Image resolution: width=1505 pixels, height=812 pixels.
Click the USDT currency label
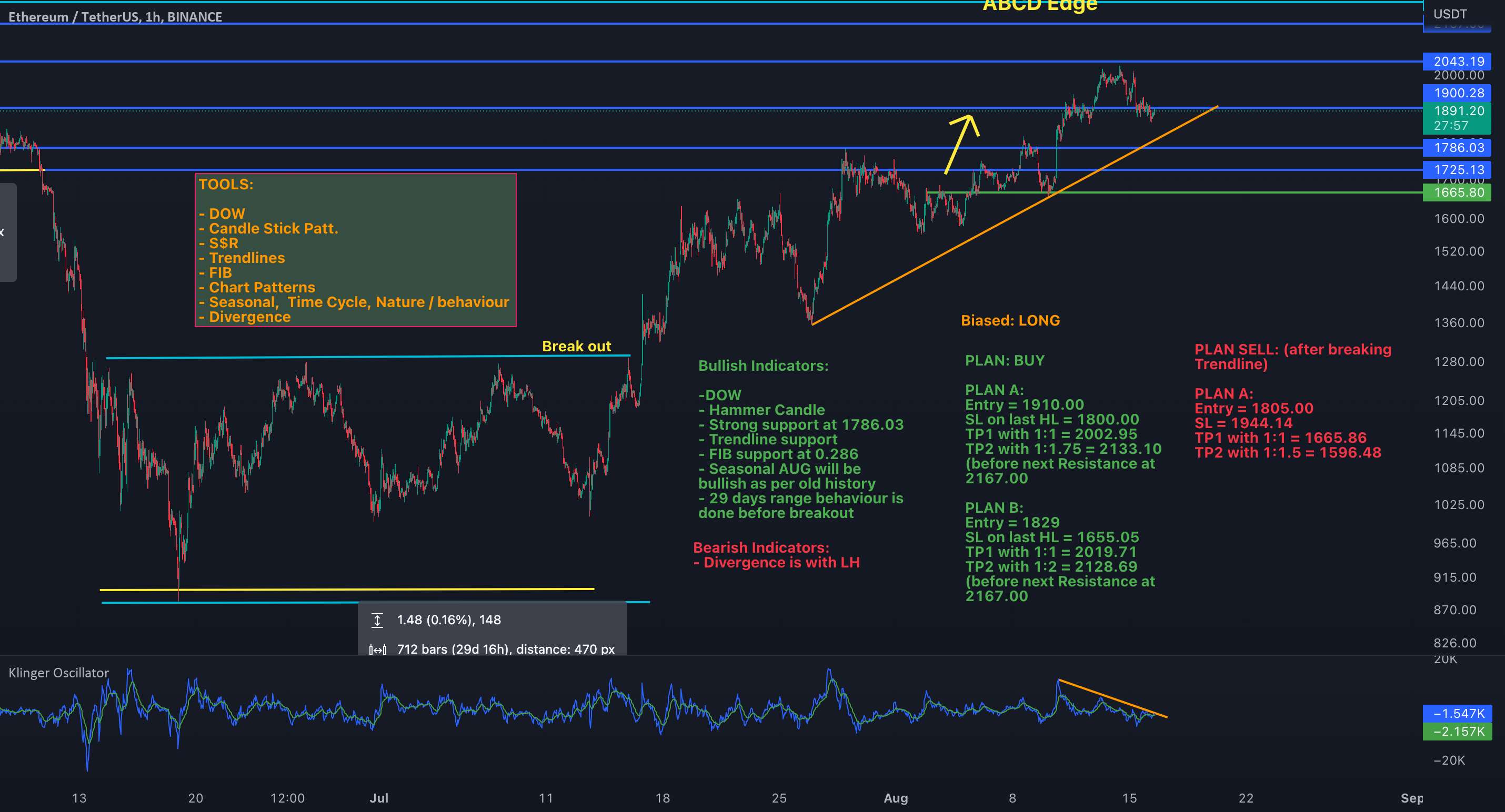1450,14
